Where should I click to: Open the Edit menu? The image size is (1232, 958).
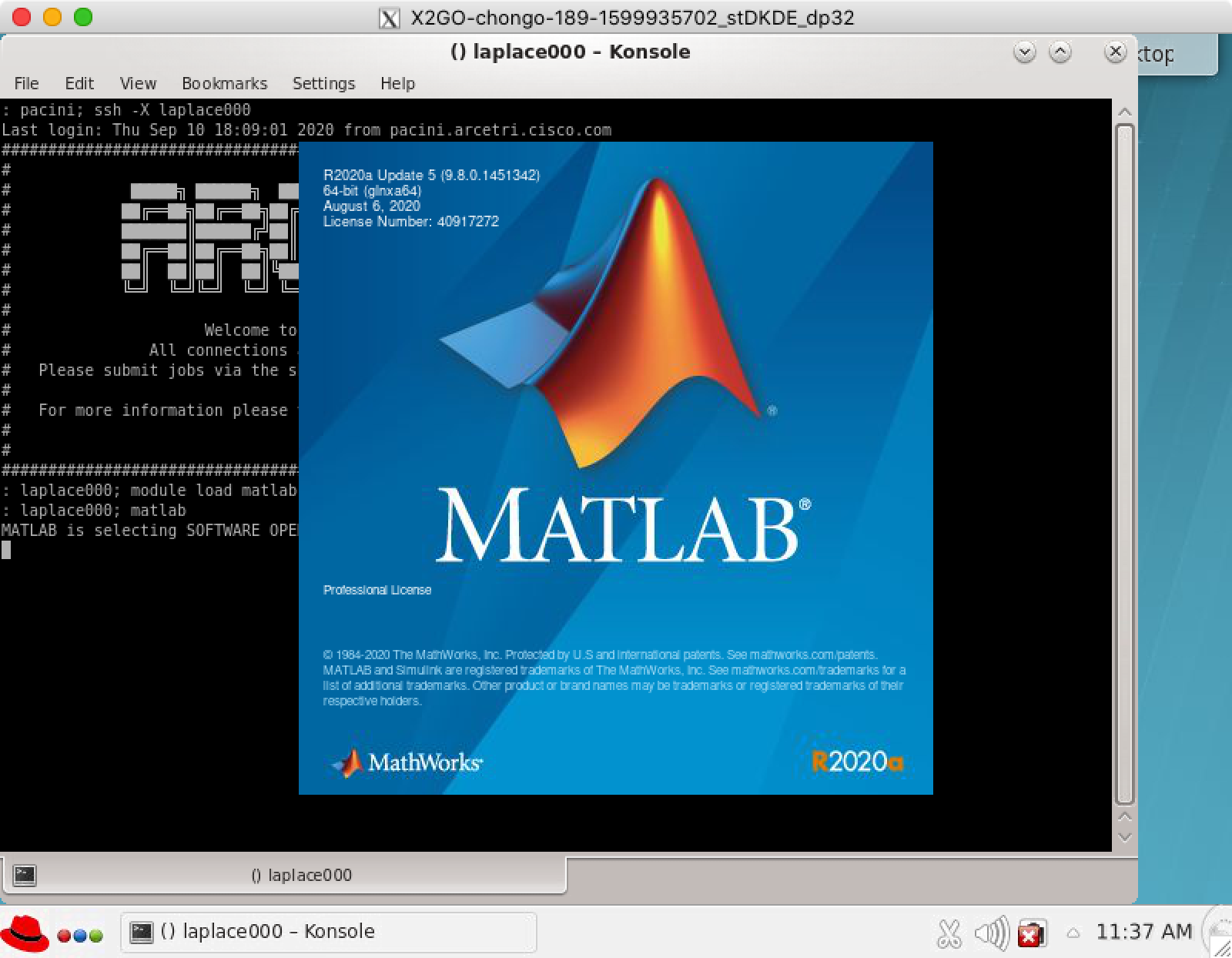(79, 83)
